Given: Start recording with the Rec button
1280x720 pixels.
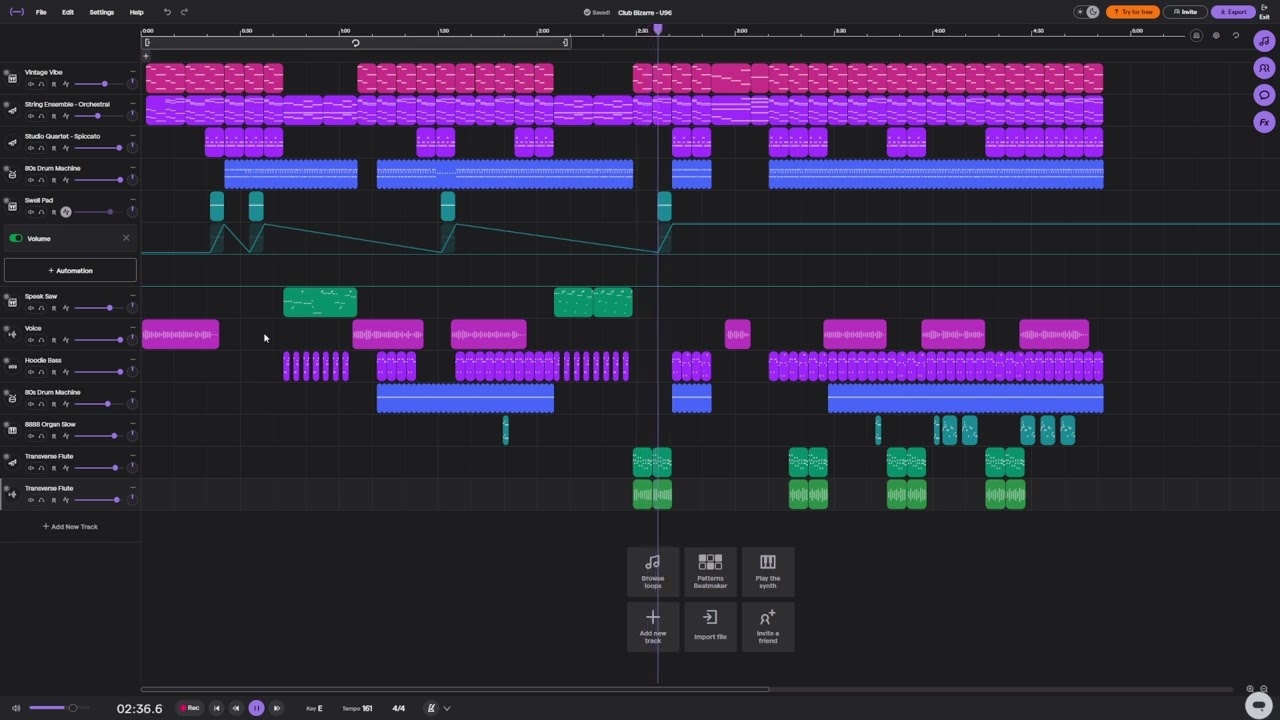Looking at the screenshot, I should [x=189, y=708].
